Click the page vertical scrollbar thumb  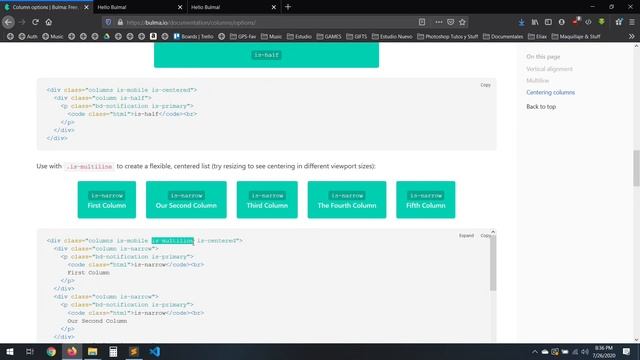[x=636, y=168]
